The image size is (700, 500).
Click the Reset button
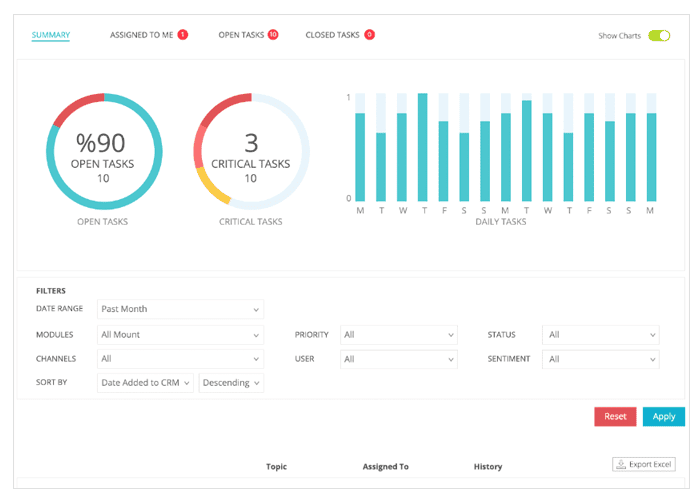[615, 417]
